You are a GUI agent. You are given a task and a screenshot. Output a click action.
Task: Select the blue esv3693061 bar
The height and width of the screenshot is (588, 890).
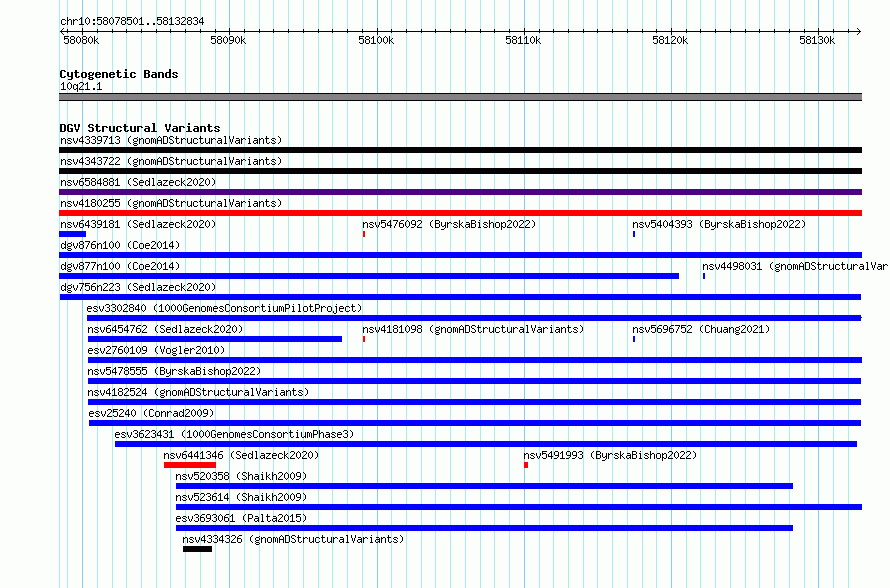484,528
